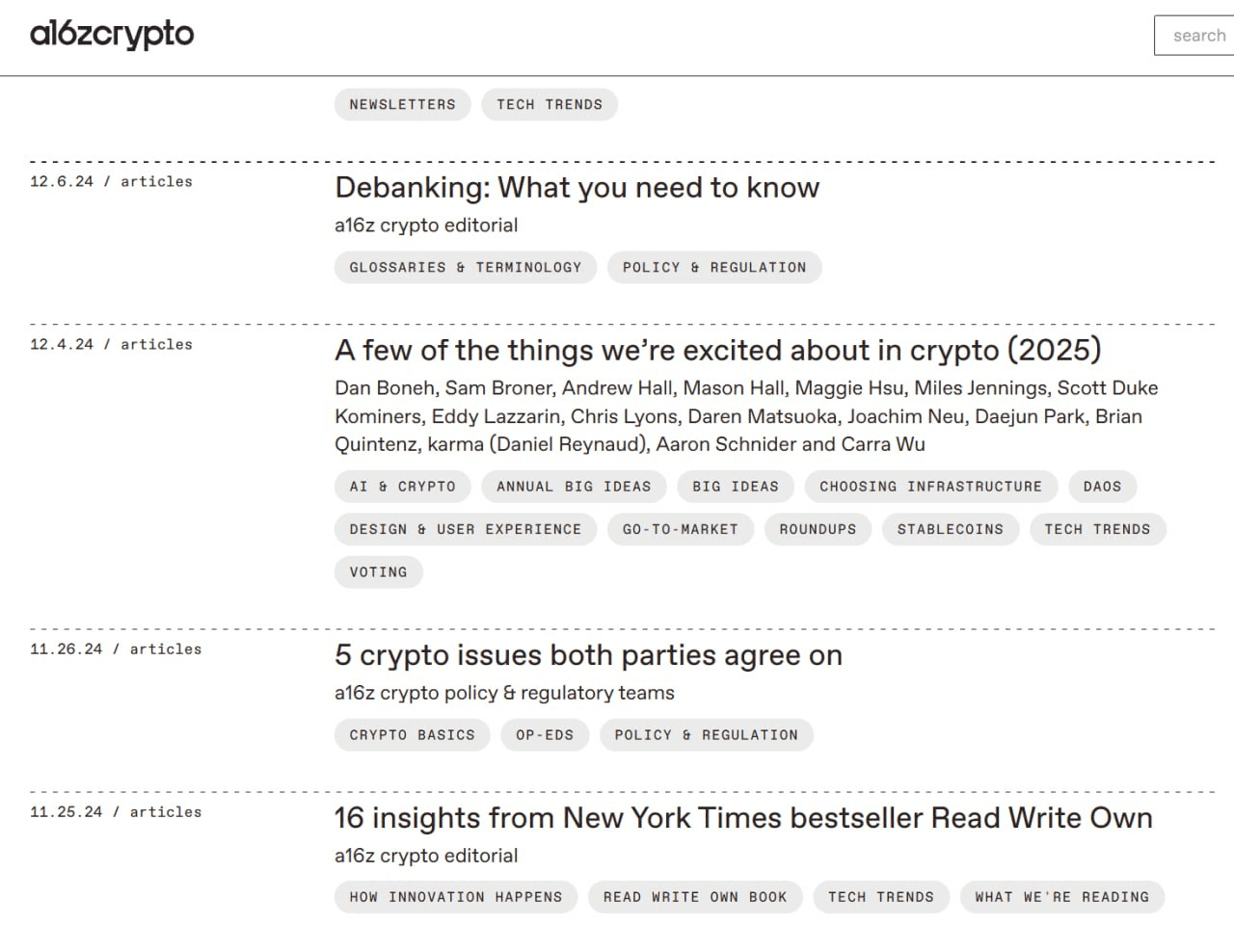The width and height of the screenshot is (1234, 952).
Task: Click a16z crypto editorial under Debanking article
Action: (x=426, y=225)
